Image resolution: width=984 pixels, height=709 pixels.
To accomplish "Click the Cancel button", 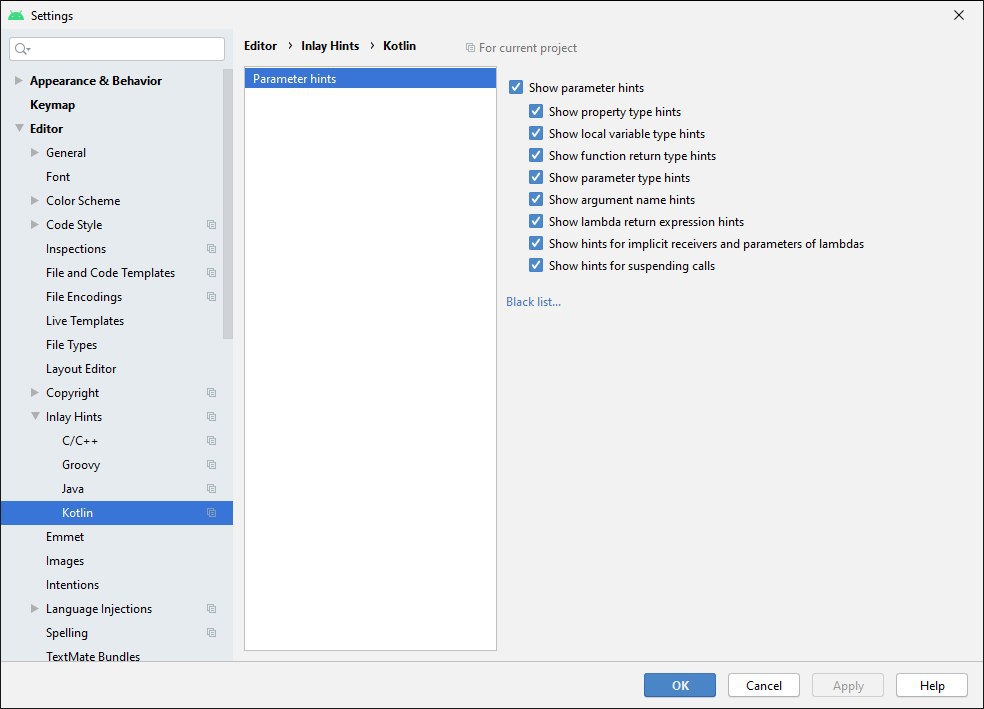I will (x=764, y=685).
